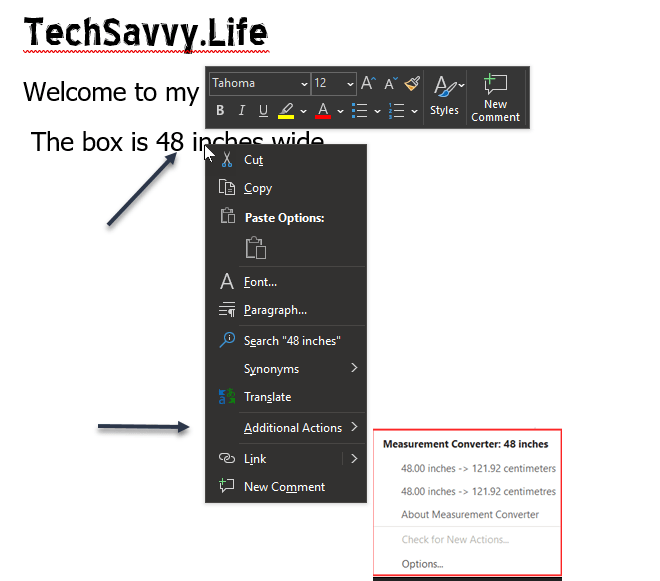Toggle Bold in the mini toolbar
This screenshot has width=660, height=581.
pyautogui.click(x=220, y=111)
